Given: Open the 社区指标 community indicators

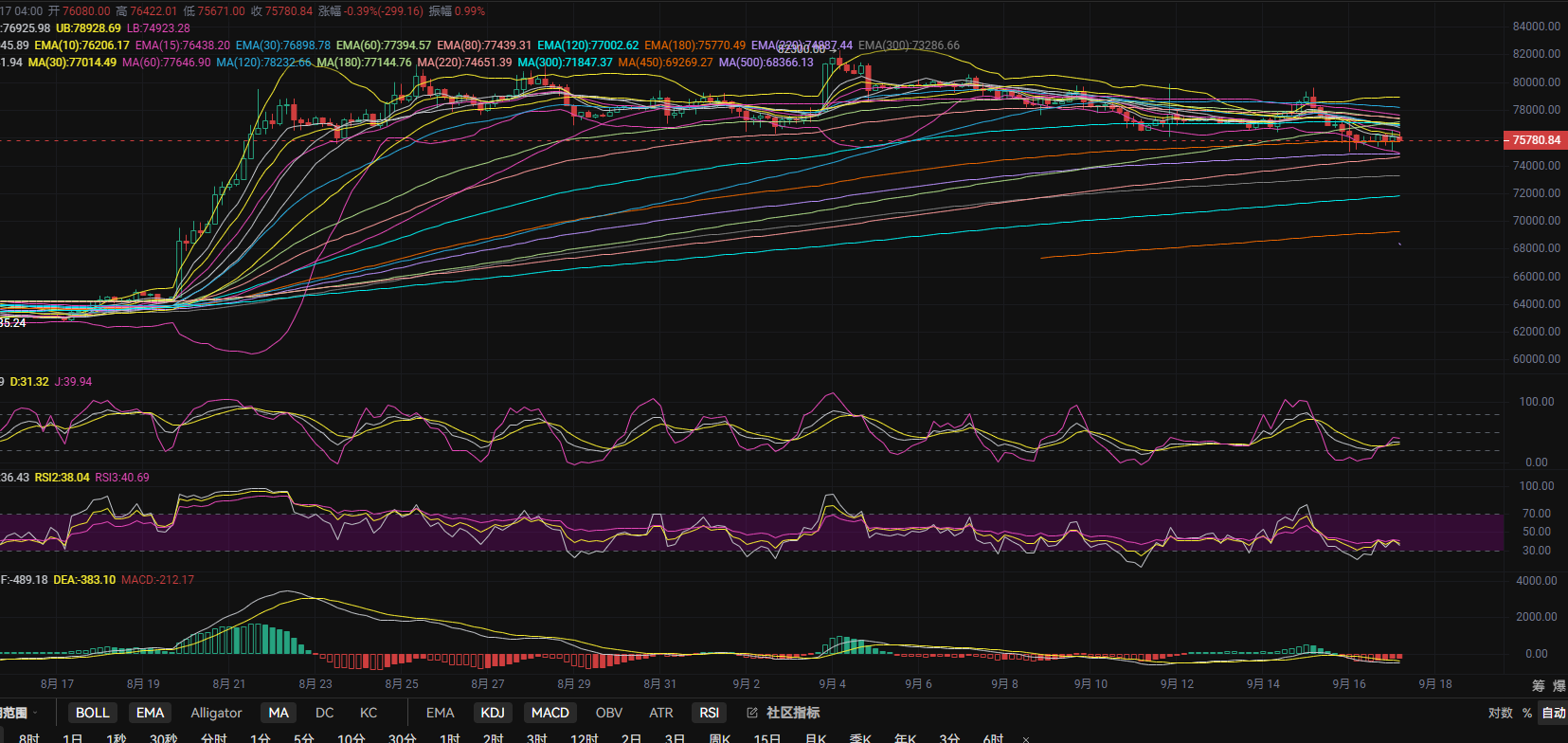Looking at the screenshot, I should coord(793,713).
